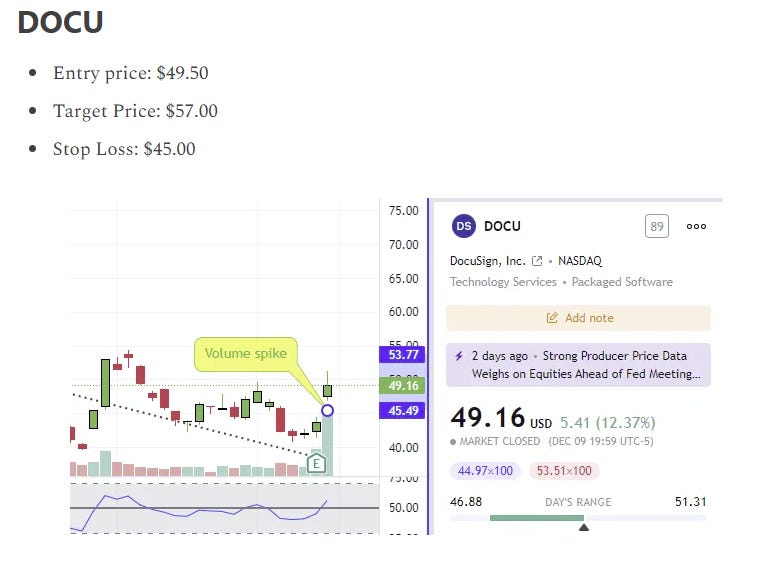Click the day's range triangle marker
This screenshot has height=565, width=772.
(x=584, y=528)
